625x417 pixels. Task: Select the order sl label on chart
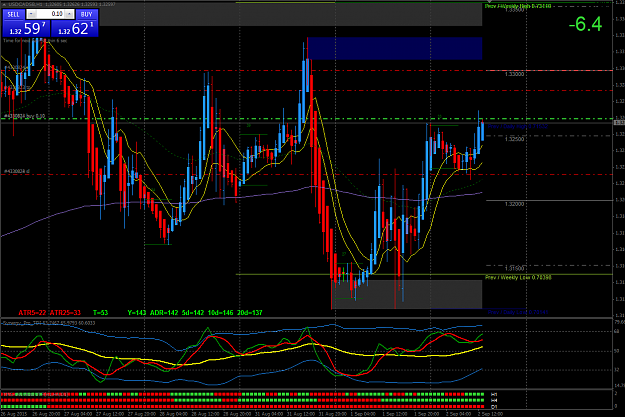[x=17, y=171]
